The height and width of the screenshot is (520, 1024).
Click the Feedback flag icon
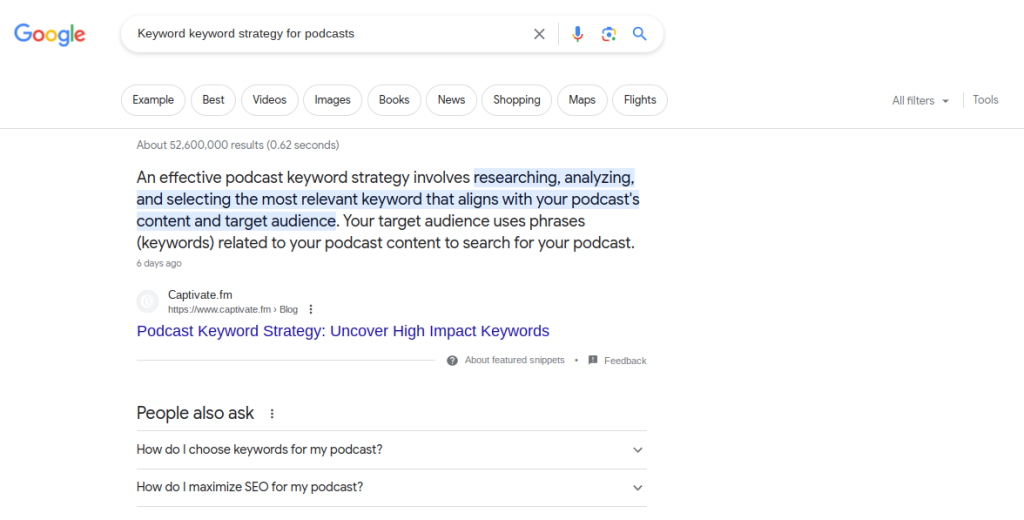593,360
